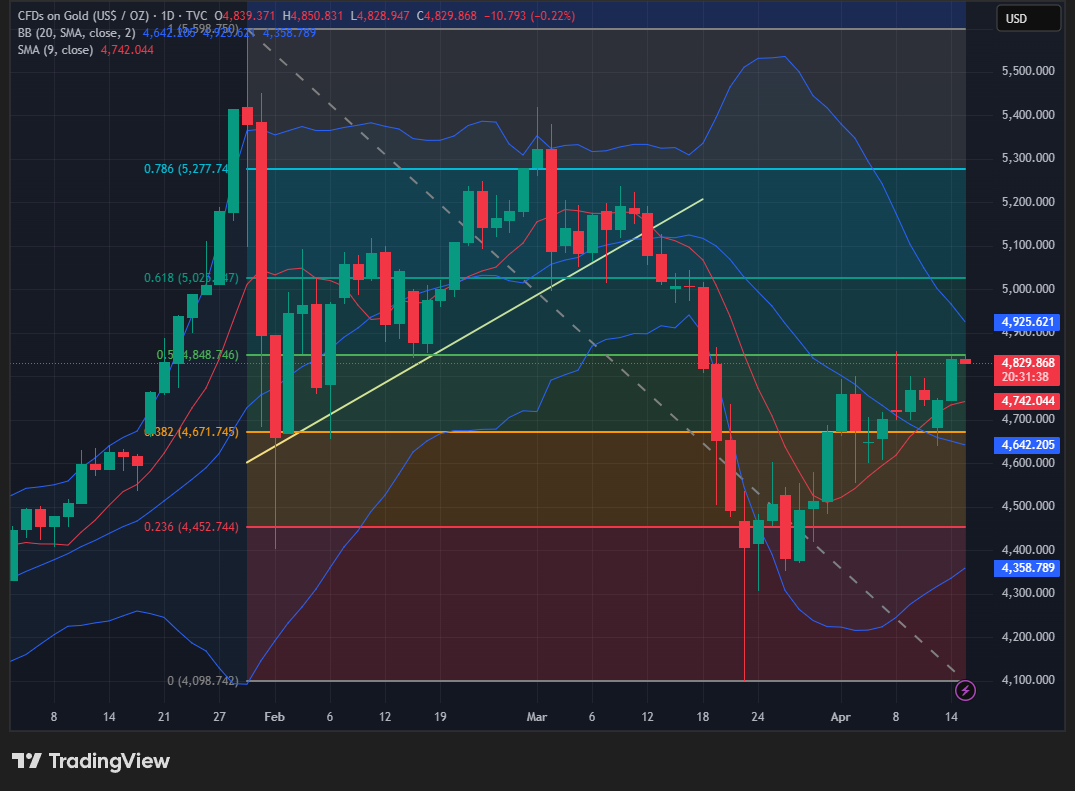Click the red 4,742.044 SMA price label

tap(1028, 401)
